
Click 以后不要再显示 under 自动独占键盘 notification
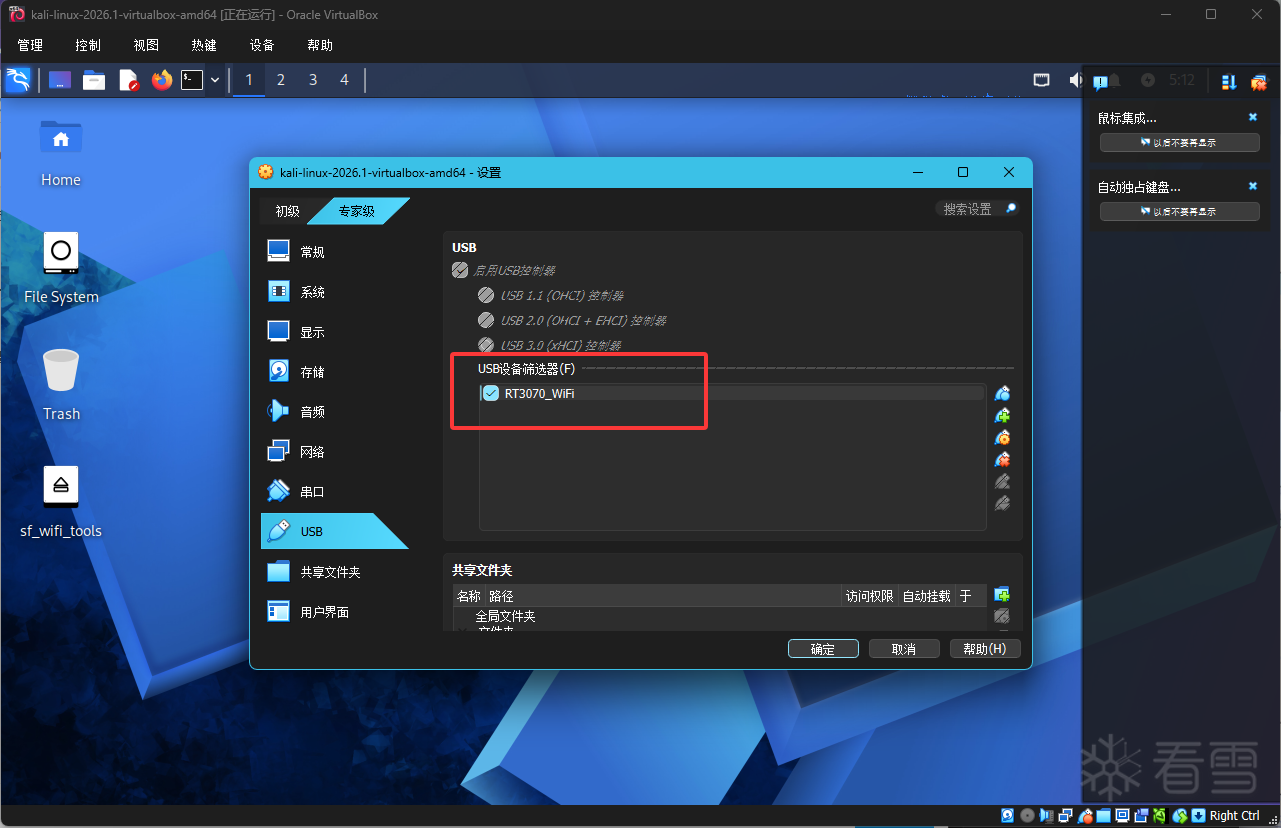1179,212
